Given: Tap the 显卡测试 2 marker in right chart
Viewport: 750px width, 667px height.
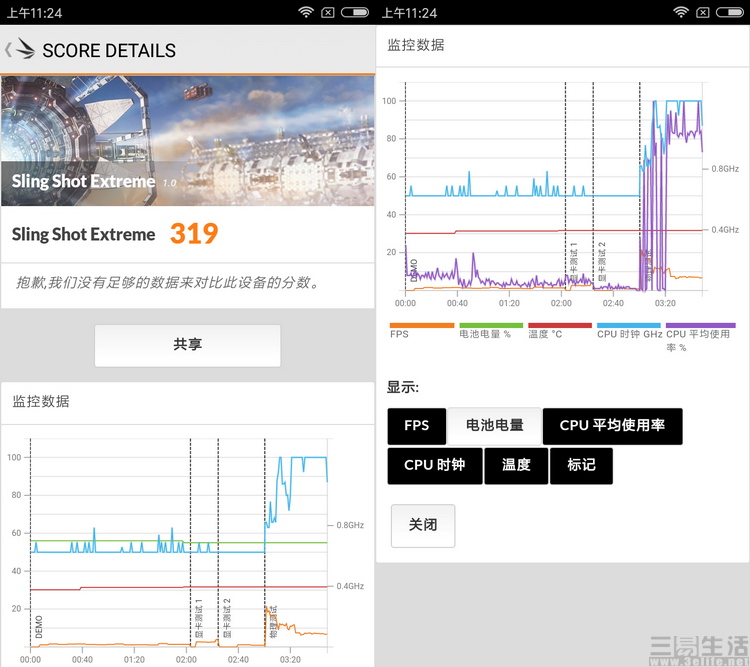Looking at the screenshot, I should tap(602, 262).
